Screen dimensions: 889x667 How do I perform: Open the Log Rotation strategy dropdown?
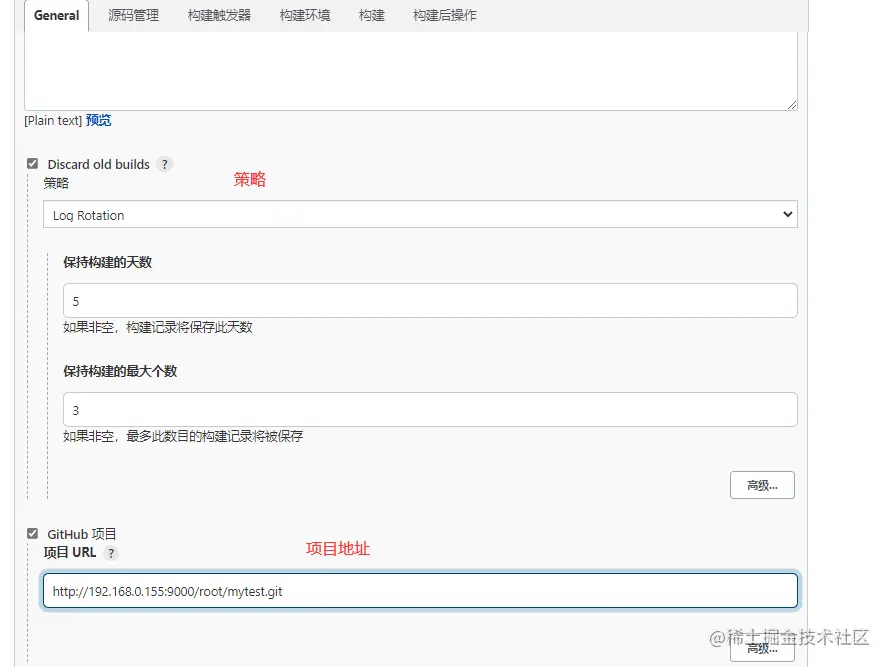click(420, 214)
